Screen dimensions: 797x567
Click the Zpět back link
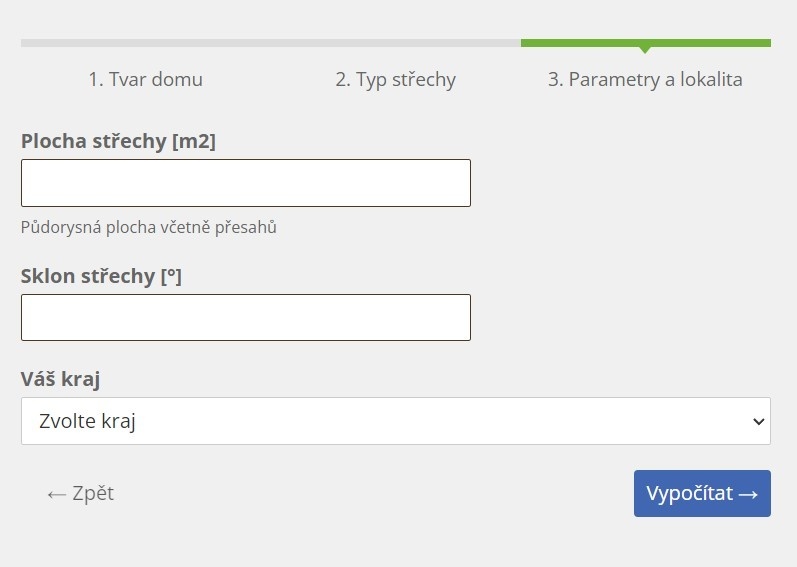[80, 493]
